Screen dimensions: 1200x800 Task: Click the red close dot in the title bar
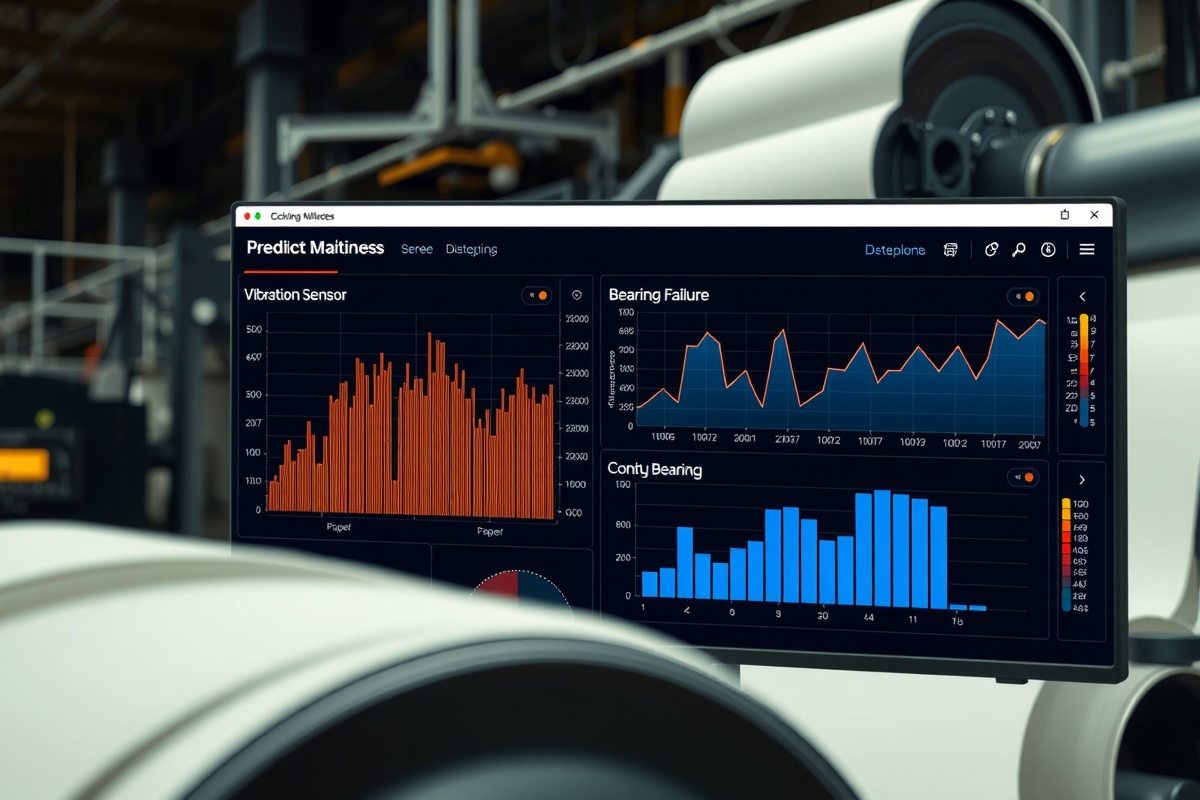[247, 216]
